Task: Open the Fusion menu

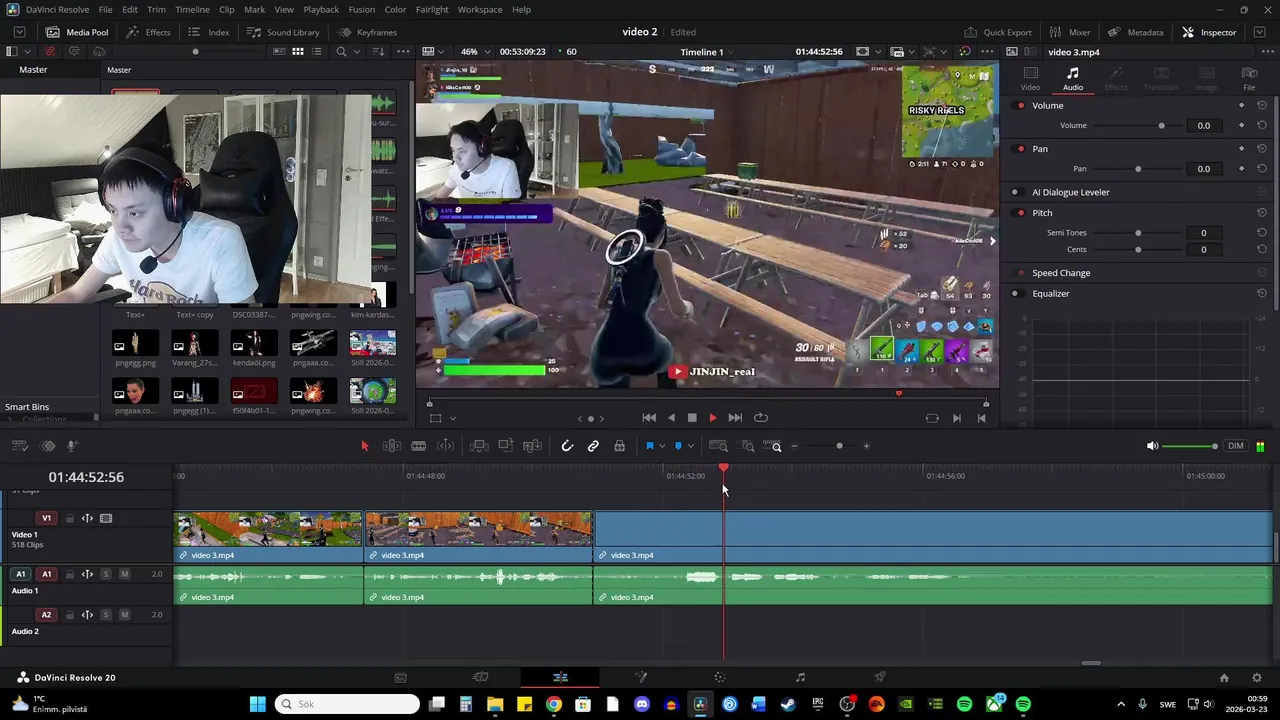Action: point(362,9)
